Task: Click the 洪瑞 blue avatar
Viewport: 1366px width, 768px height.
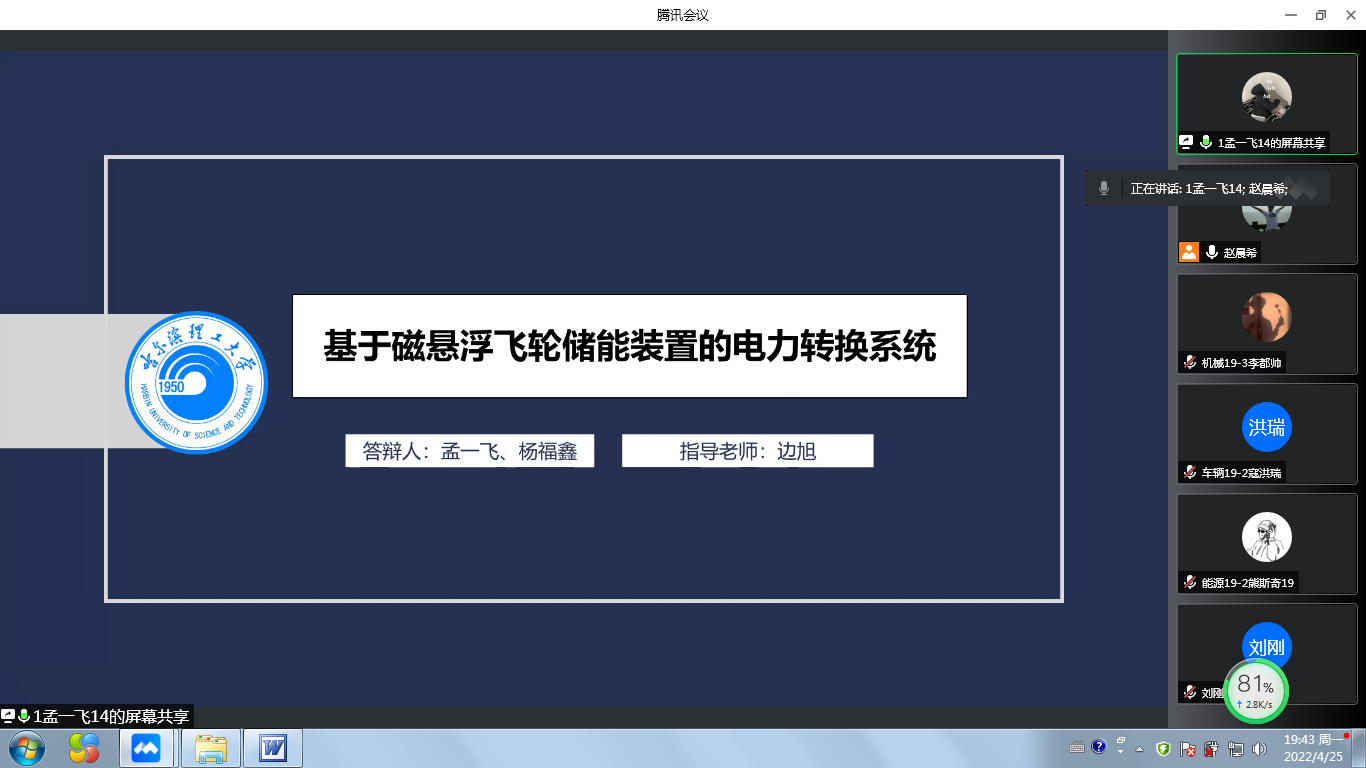Action: pos(1266,428)
